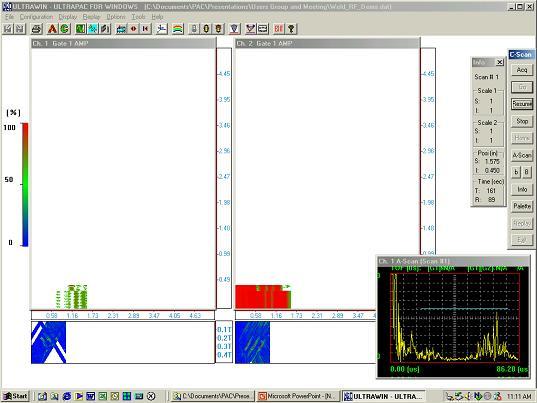The width and height of the screenshot is (537, 403).
Task: Click the blue B-scan strip below Ch. 2
Action: (252, 342)
